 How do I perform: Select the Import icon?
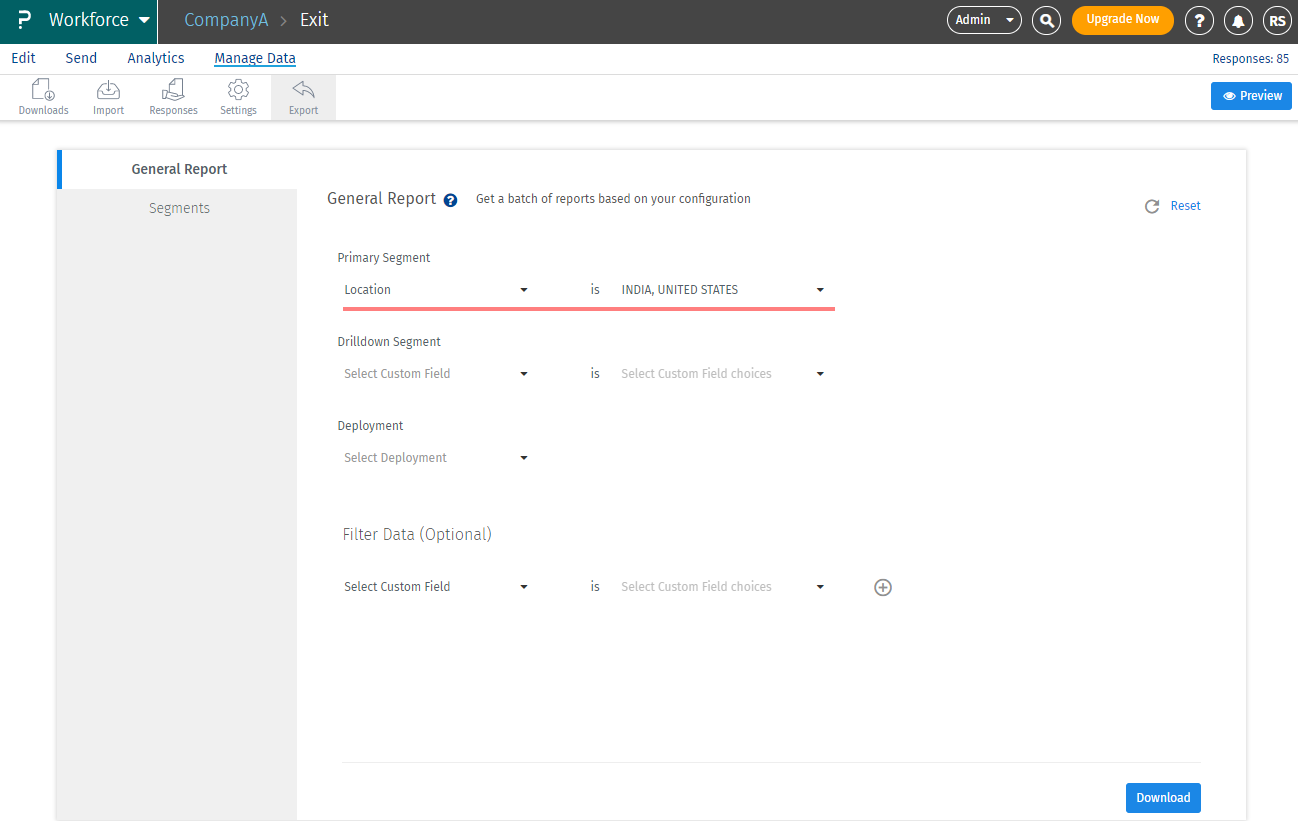click(x=108, y=96)
